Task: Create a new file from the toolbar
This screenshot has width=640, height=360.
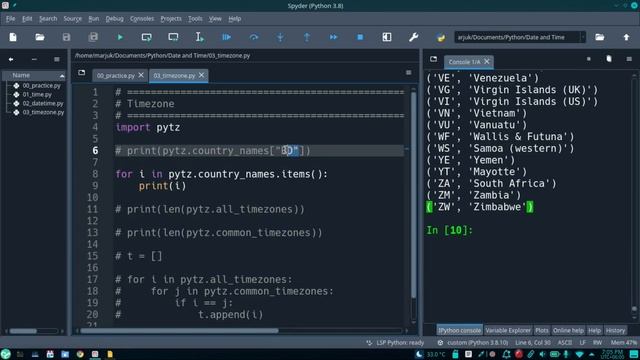Action: coord(13,37)
